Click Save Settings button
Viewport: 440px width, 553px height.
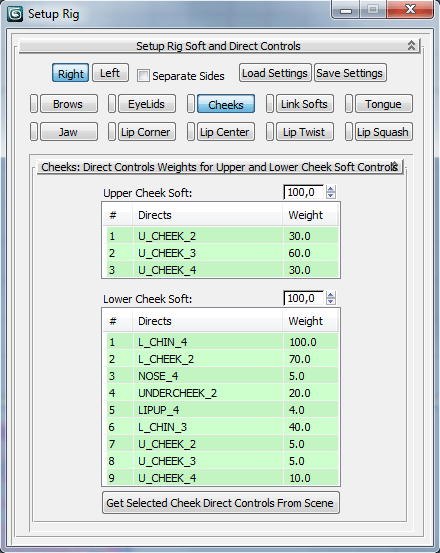click(x=350, y=73)
